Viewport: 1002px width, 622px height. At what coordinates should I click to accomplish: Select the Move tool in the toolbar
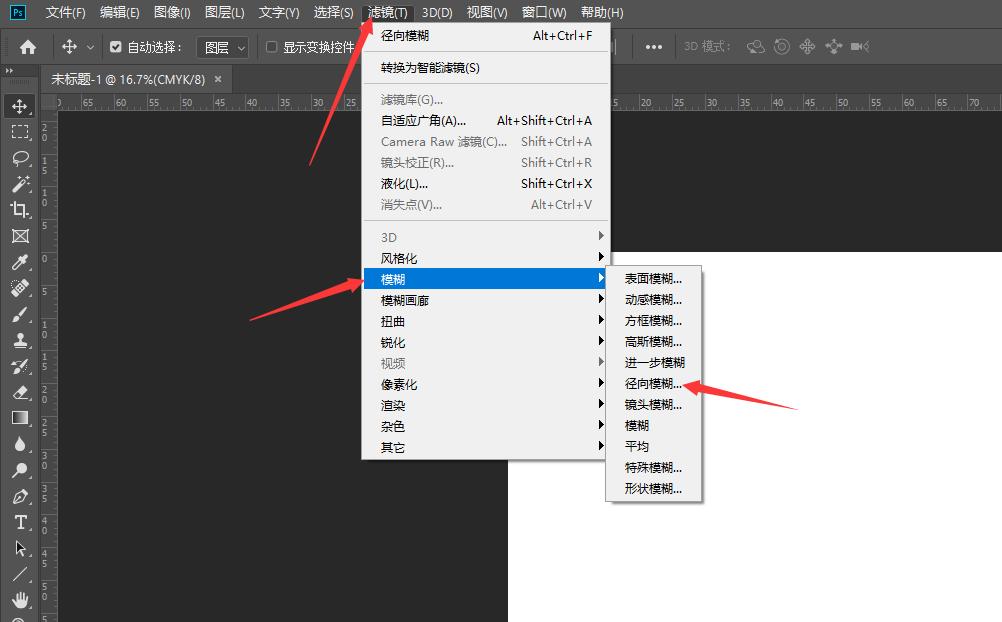20,105
